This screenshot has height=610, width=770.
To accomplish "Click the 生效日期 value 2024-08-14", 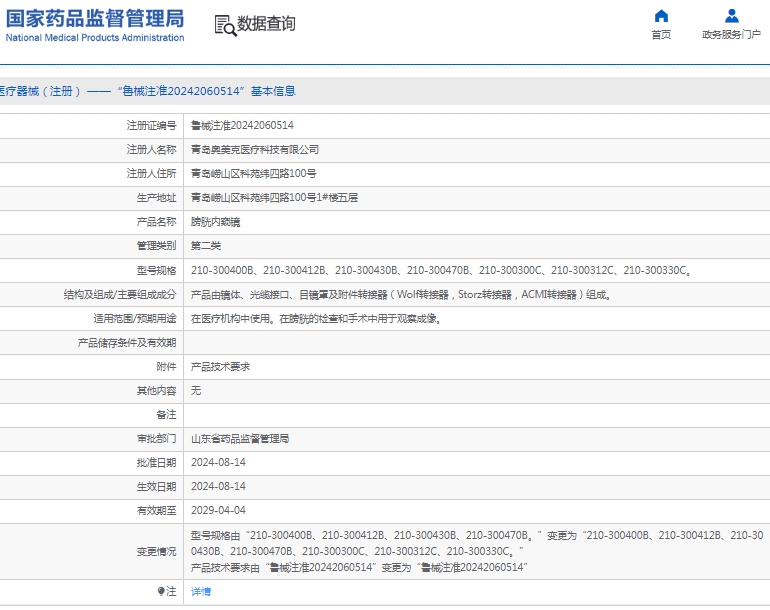I will pos(218,486).
